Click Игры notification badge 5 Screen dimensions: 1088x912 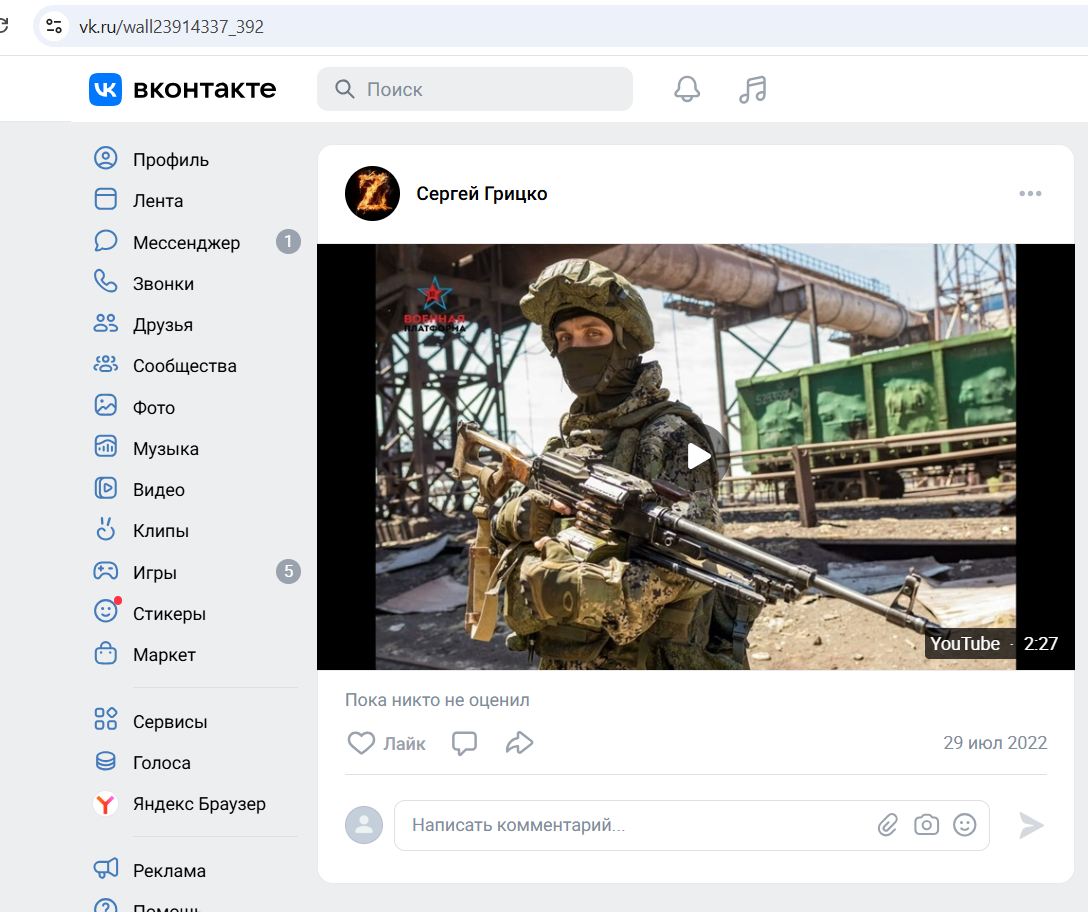(288, 571)
